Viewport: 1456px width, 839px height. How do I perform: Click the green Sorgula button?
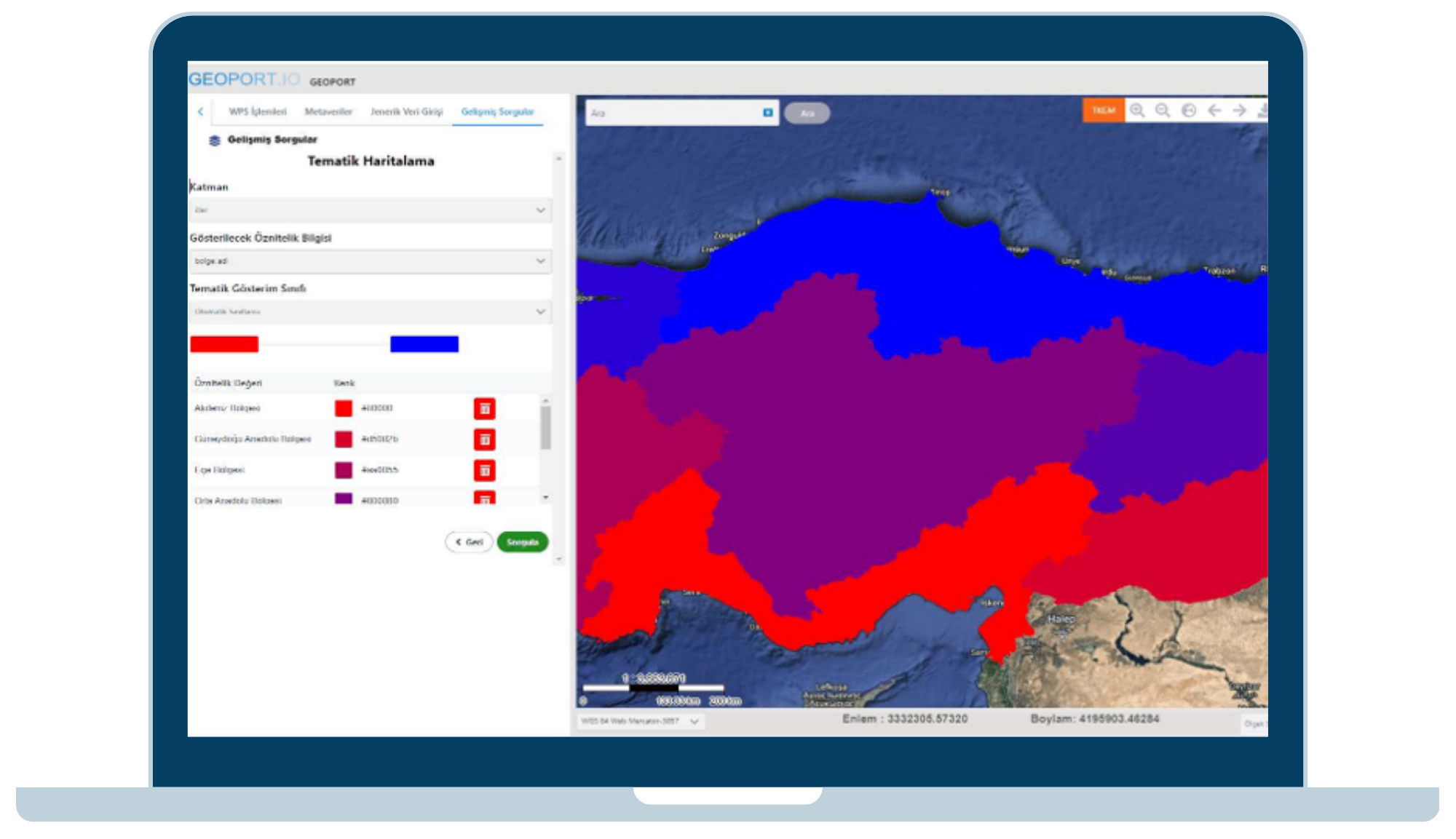(x=522, y=542)
